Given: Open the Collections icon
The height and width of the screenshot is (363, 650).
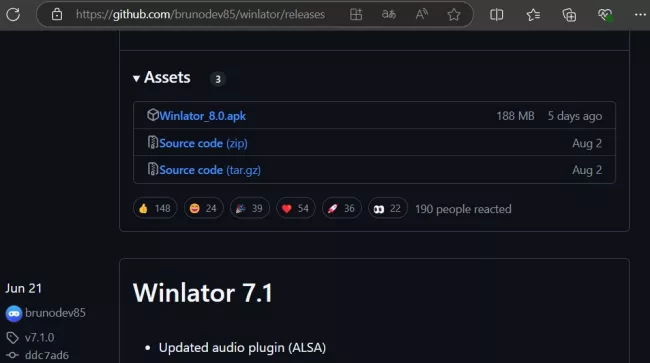Looking at the screenshot, I should 569,15.
